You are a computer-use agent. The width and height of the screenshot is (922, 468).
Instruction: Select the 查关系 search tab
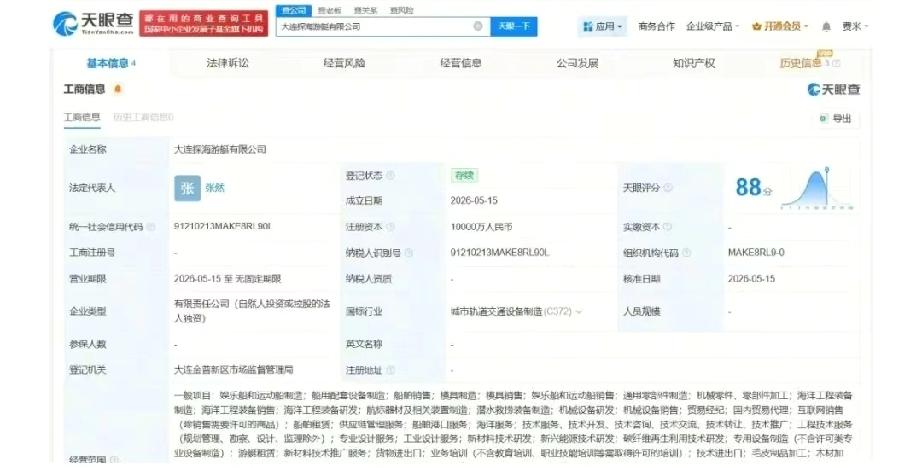point(366,11)
